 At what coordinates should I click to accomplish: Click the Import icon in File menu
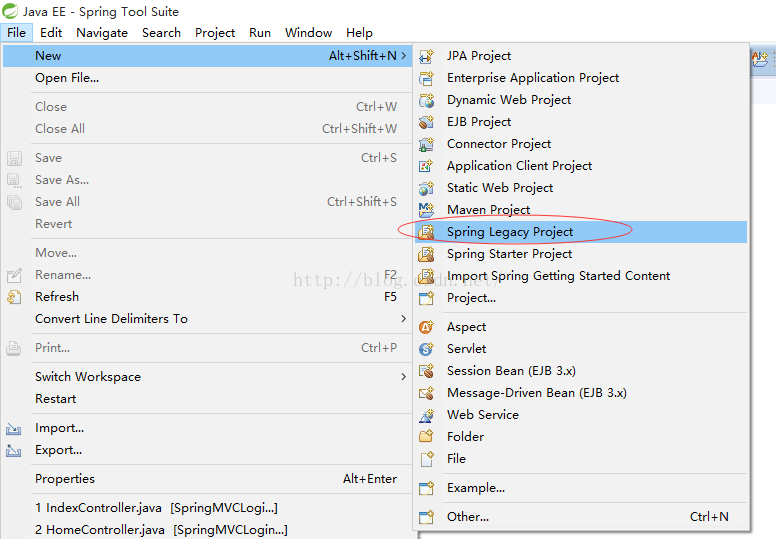14,429
